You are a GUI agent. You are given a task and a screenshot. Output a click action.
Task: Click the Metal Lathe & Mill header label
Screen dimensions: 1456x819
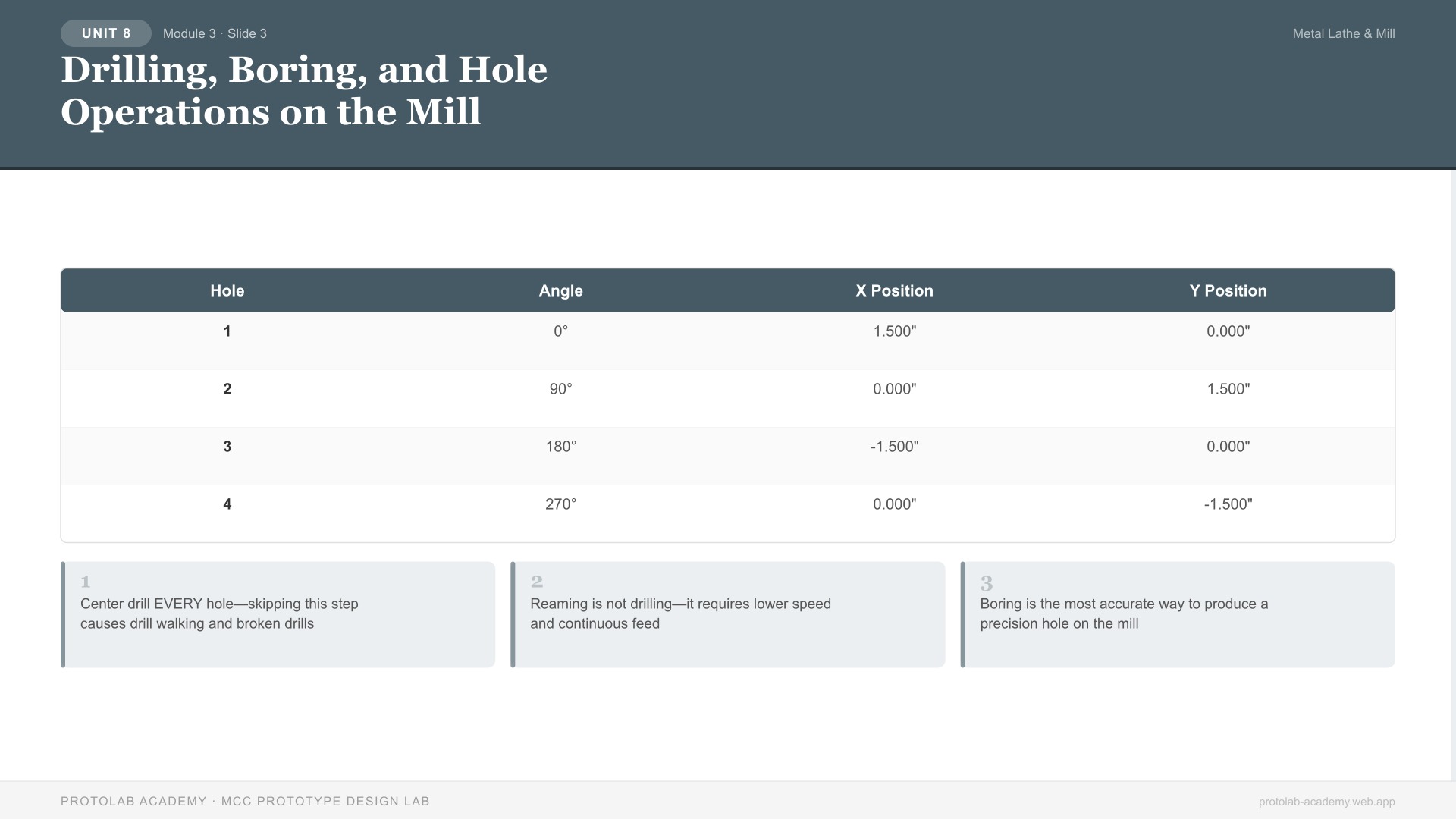pyautogui.click(x=1343, y=33)
